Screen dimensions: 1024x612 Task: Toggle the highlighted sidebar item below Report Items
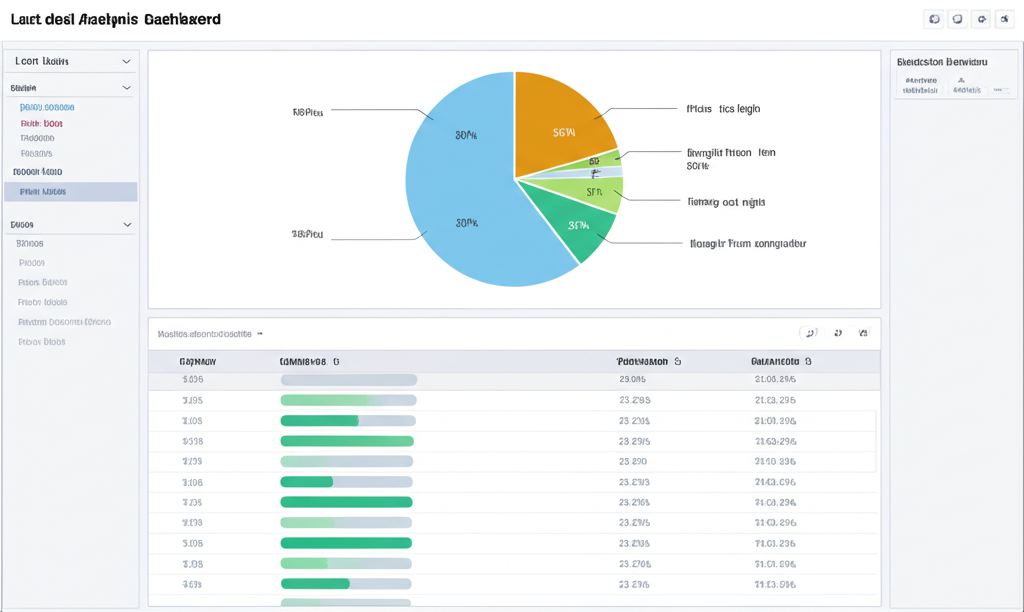pyautogui.click(x=70, y=192)
